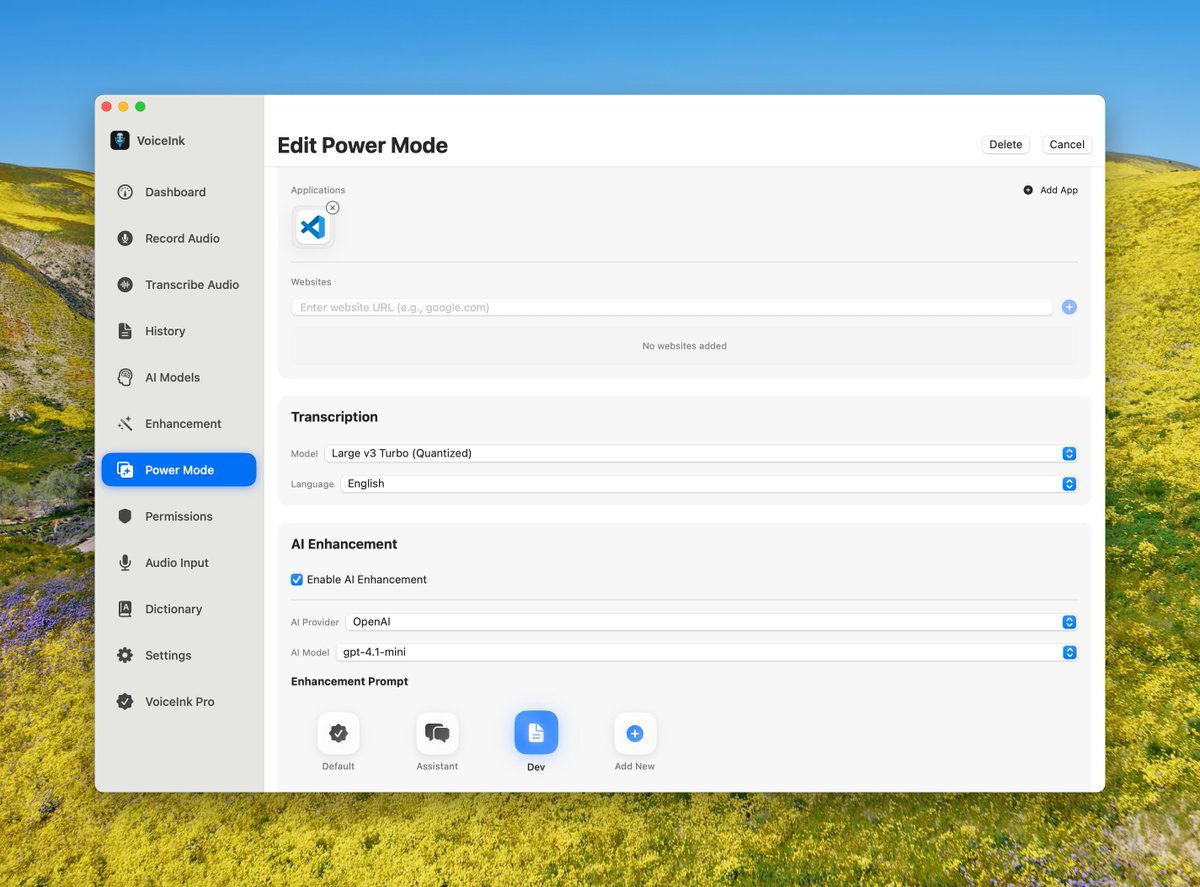This screenshot has height=887, width=1200.
Task: Click the History document icon
Action: [x=125, y=331]
